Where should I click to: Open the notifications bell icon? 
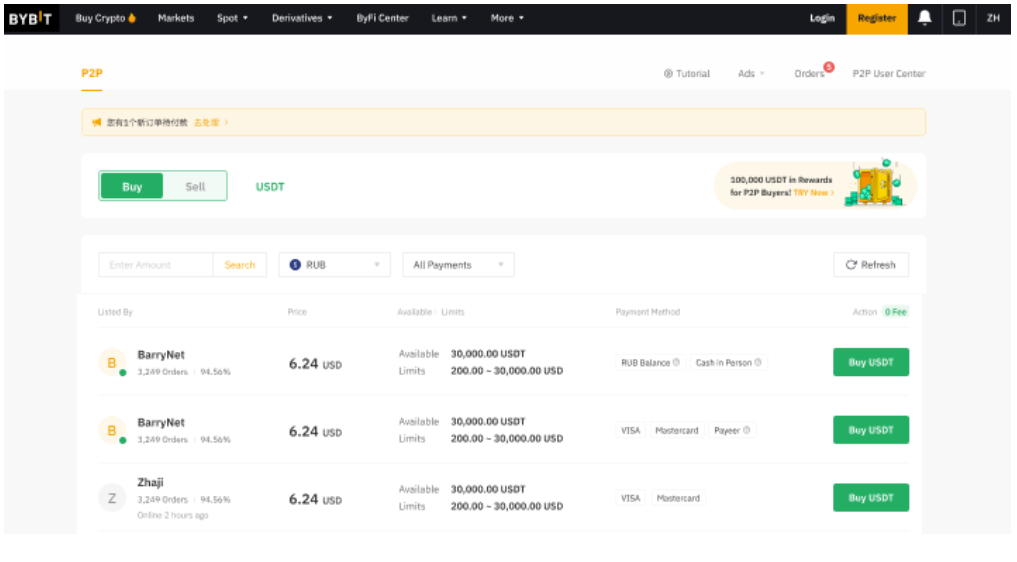coord(925,18)
